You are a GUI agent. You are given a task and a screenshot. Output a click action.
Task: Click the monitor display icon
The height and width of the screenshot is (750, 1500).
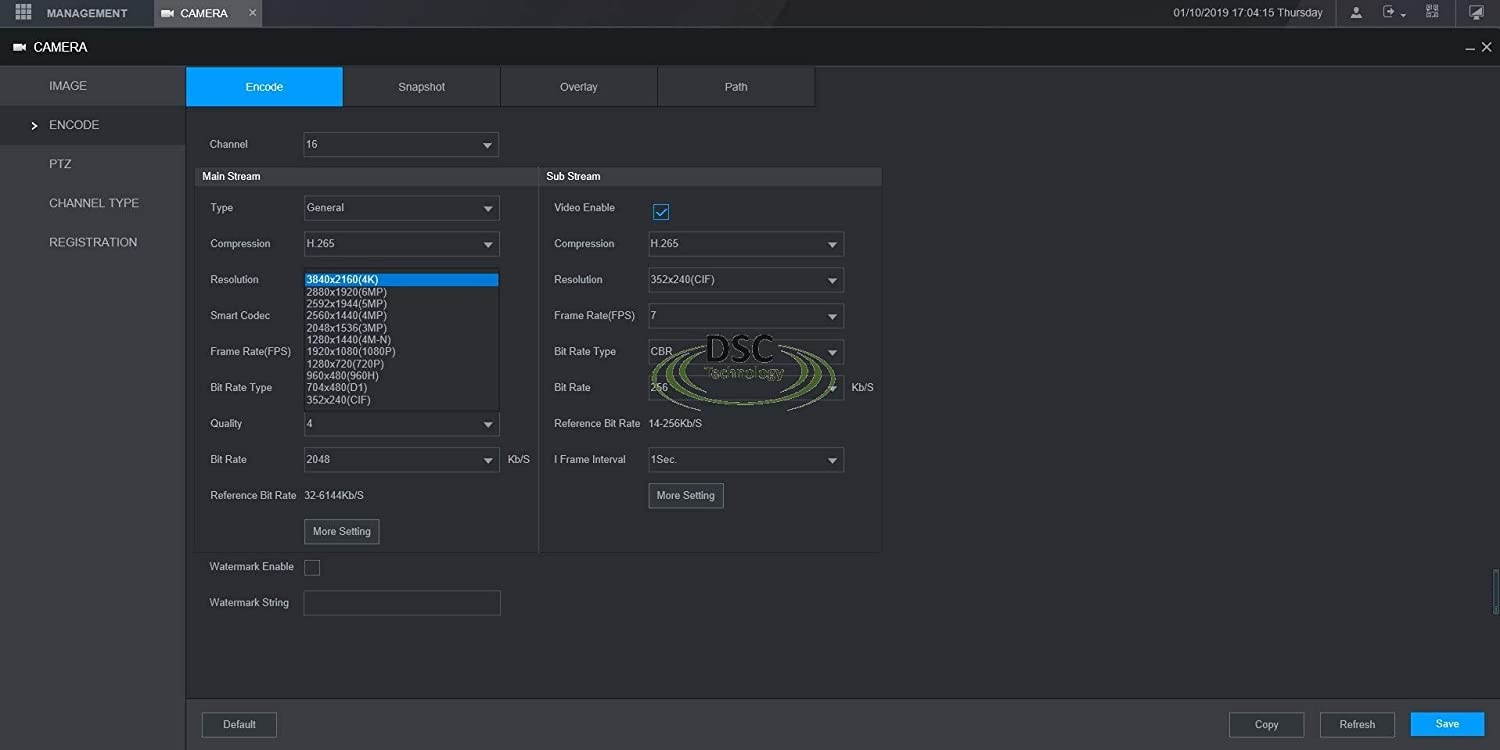point(1476,13)
